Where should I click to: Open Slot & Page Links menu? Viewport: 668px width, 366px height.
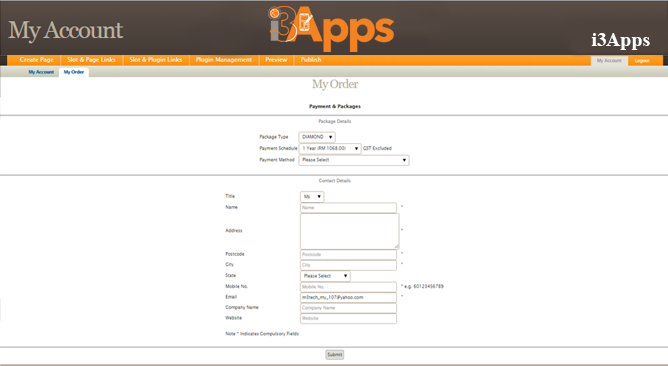click(91, 60)
